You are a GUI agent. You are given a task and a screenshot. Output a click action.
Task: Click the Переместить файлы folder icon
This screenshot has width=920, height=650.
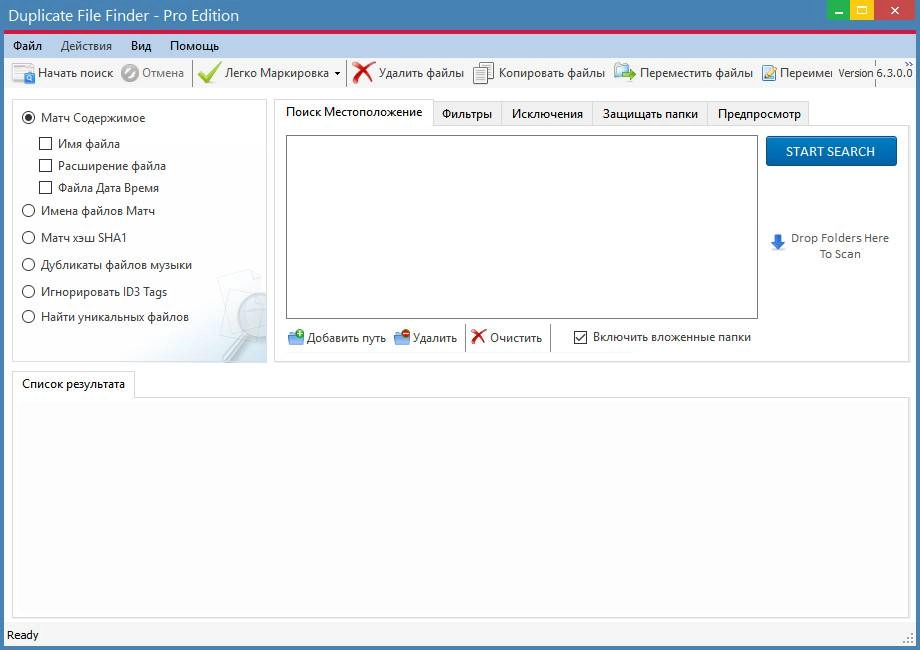(625, 72)
